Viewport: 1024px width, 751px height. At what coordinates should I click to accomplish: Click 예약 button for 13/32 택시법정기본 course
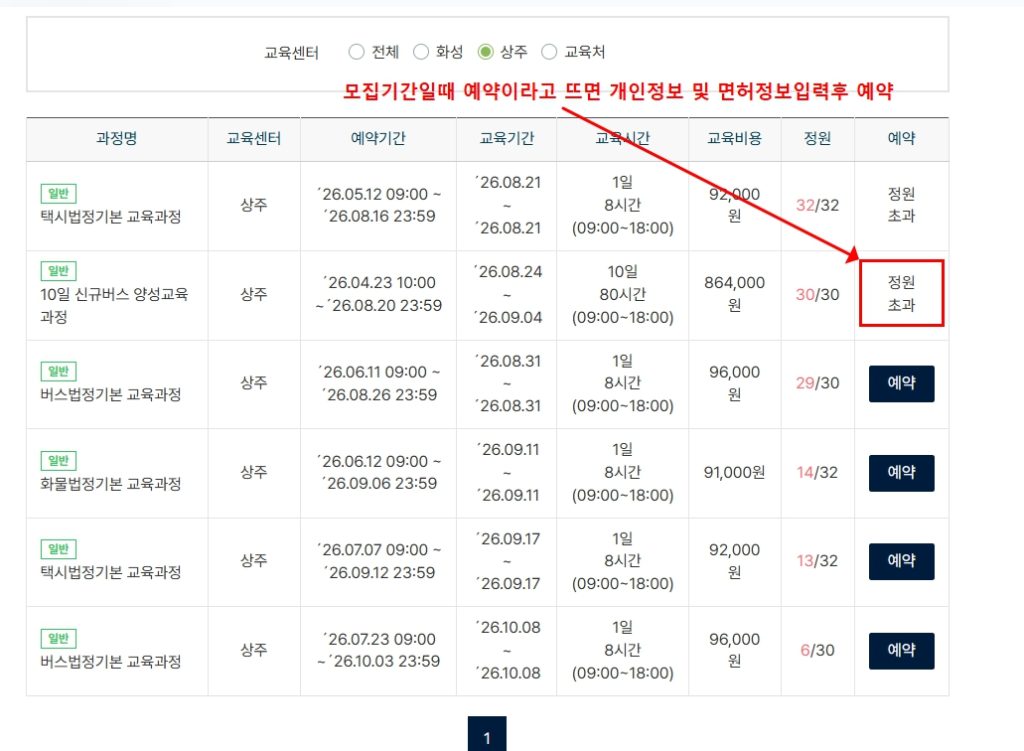coord(901,561)
